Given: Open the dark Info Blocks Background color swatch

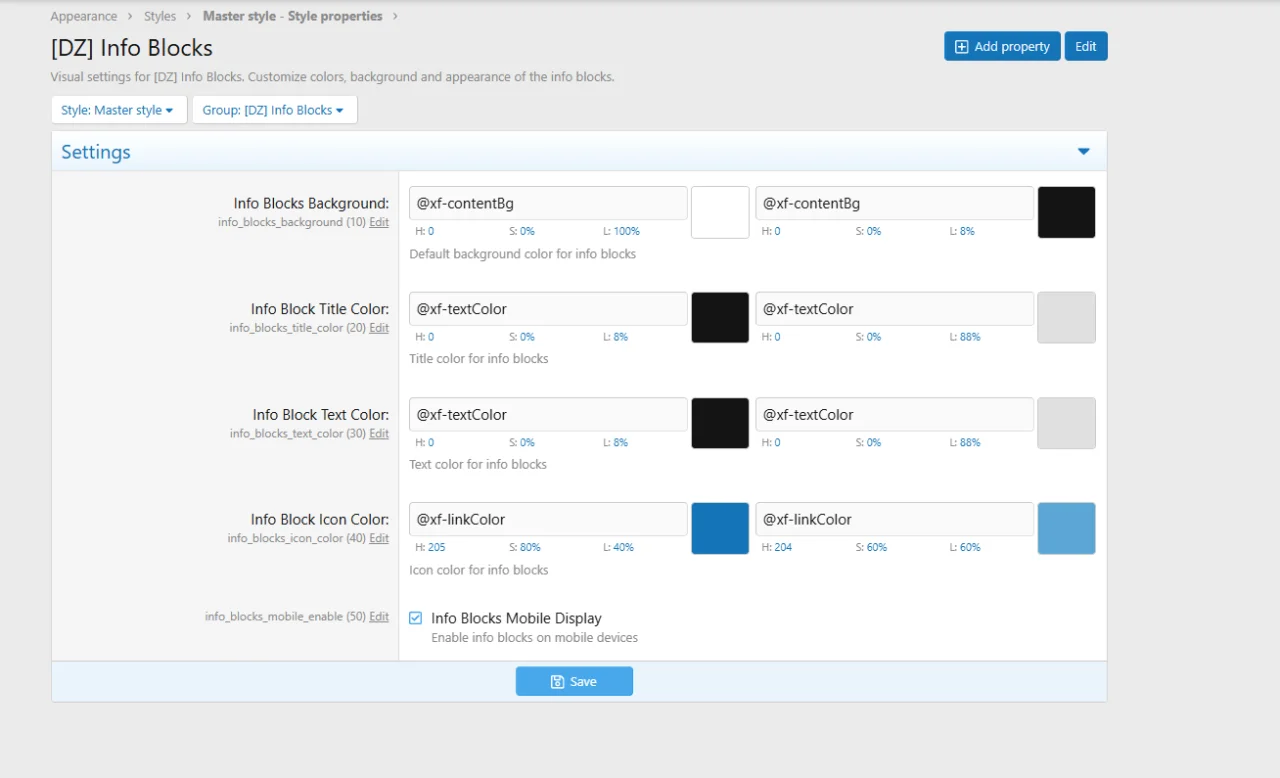Looking at the screenshot, I should pos(1066,212).
